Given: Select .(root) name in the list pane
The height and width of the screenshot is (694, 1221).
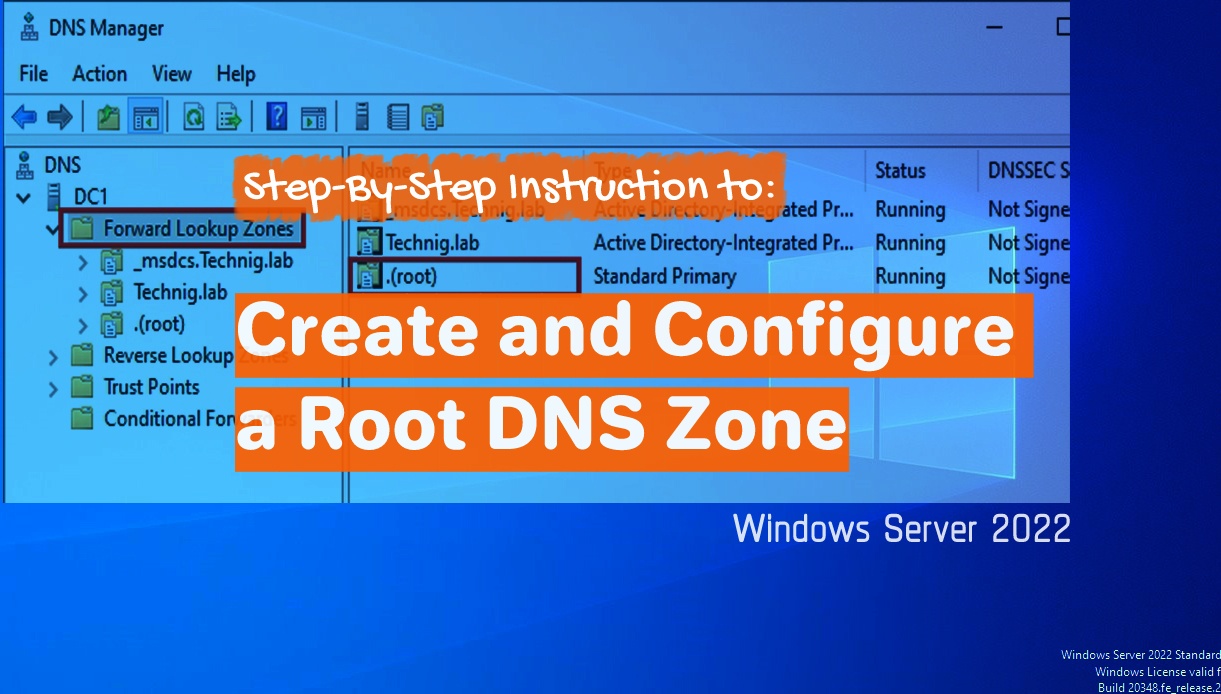Looking at the screenshot, I should [412, 276].
